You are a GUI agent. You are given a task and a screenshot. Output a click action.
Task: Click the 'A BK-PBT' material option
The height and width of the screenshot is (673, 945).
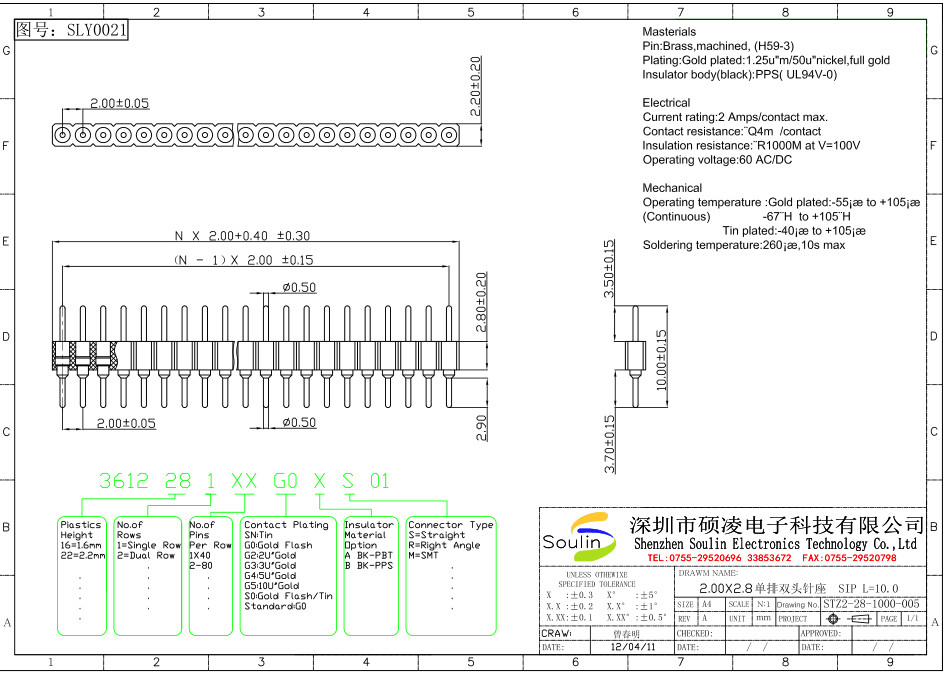(x=368, y=556)
